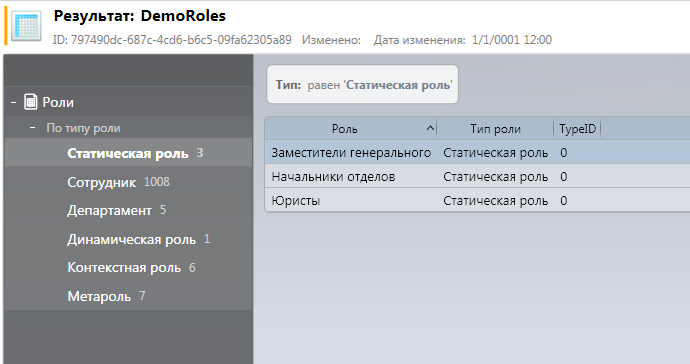Sort by the Тип роли column header
The width and height of the screenshot is (690, 364).
[x=495, y=129]
